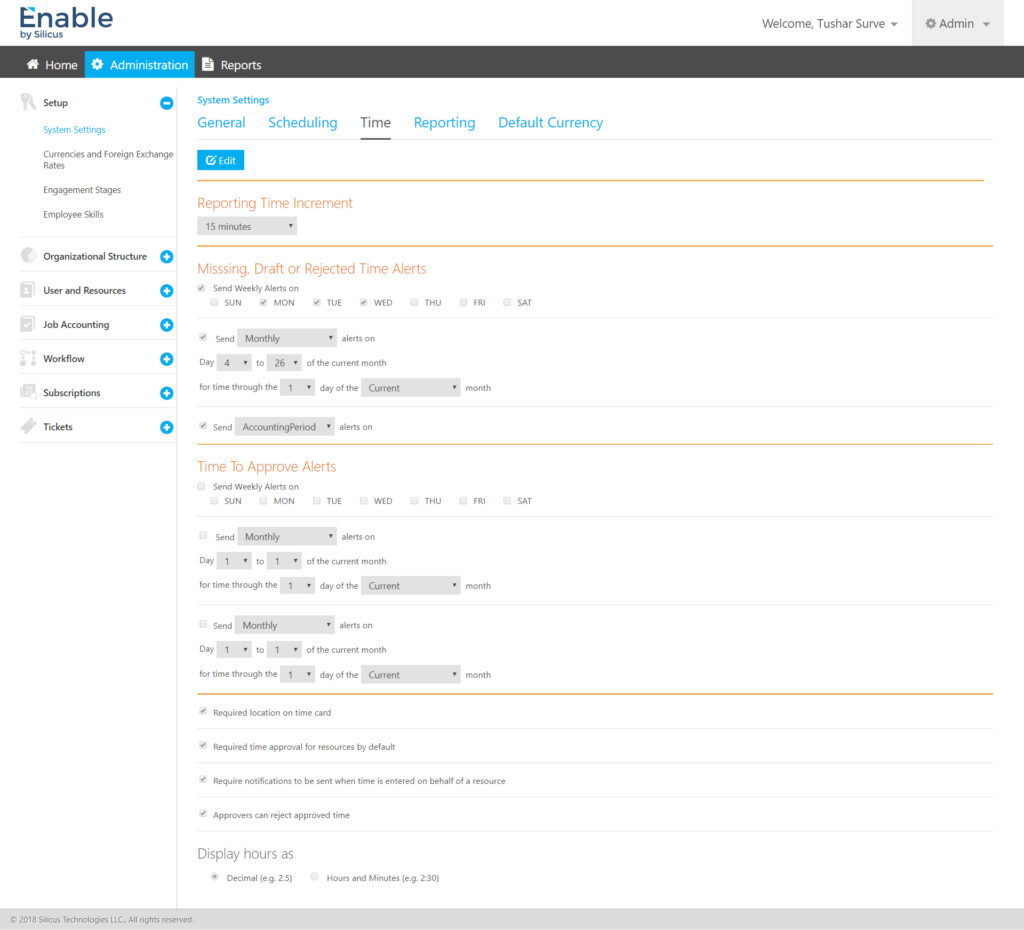Open the Admin dropdown menu
Screen dimensions: 1024x930
point(957,24)
